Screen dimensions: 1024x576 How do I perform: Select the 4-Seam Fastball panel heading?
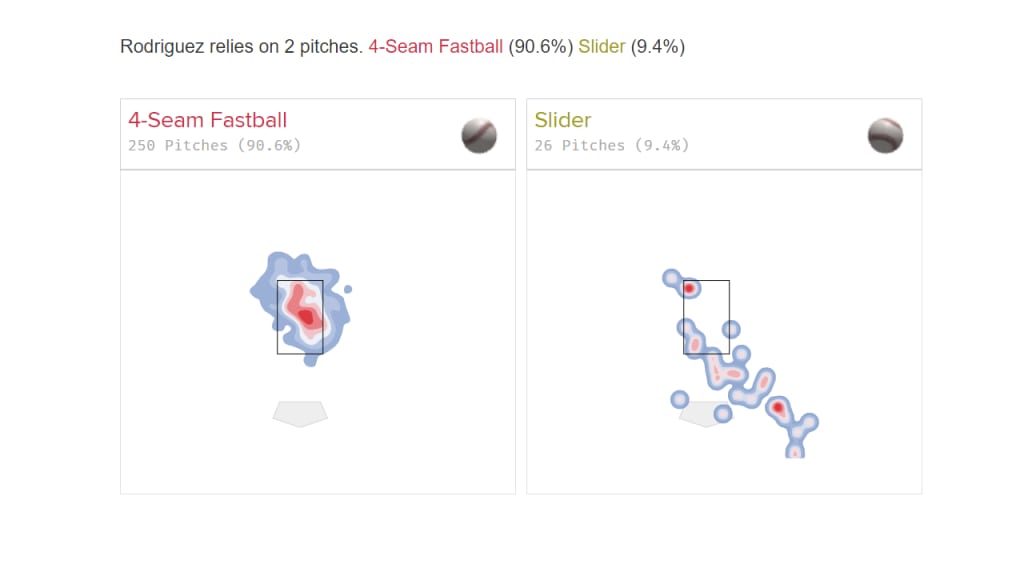[x=208, y=120]
